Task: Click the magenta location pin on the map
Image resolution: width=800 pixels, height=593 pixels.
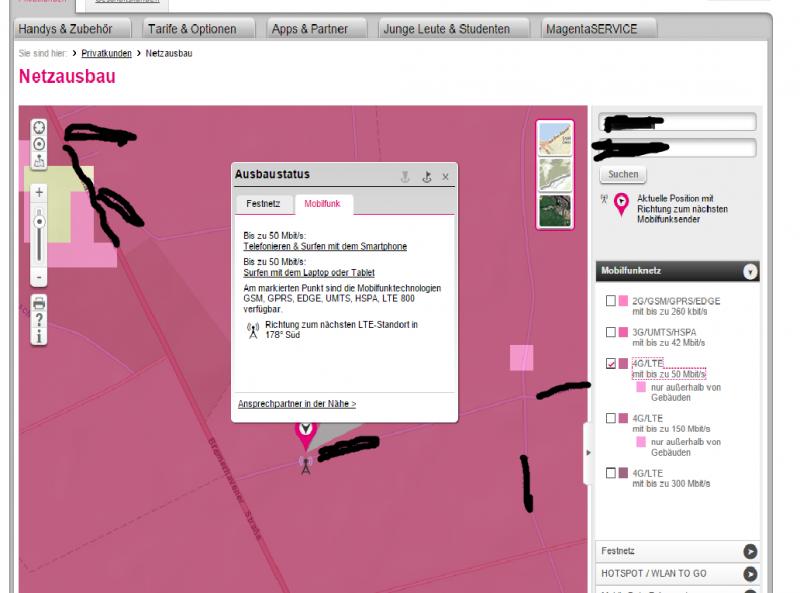Action: click(x=306, y=434)
